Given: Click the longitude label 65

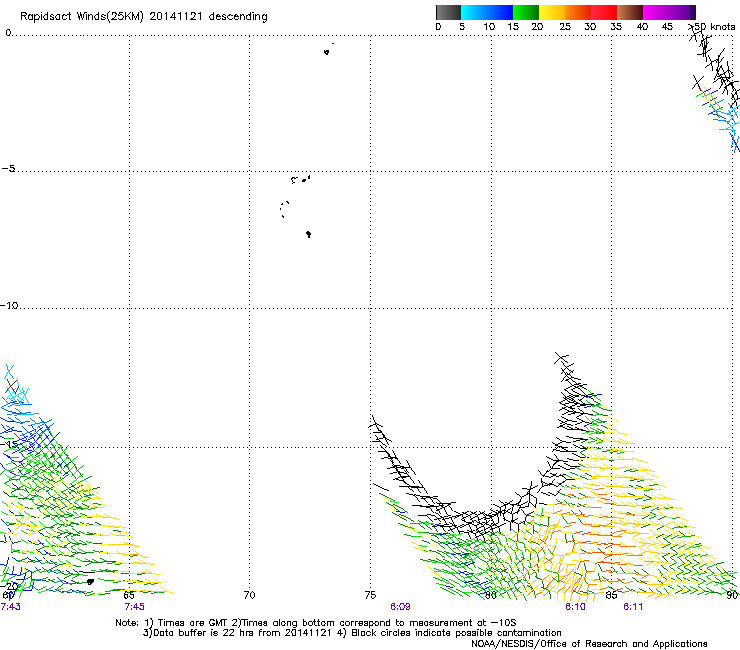Looking at the screenshot, I should [129, 595].
